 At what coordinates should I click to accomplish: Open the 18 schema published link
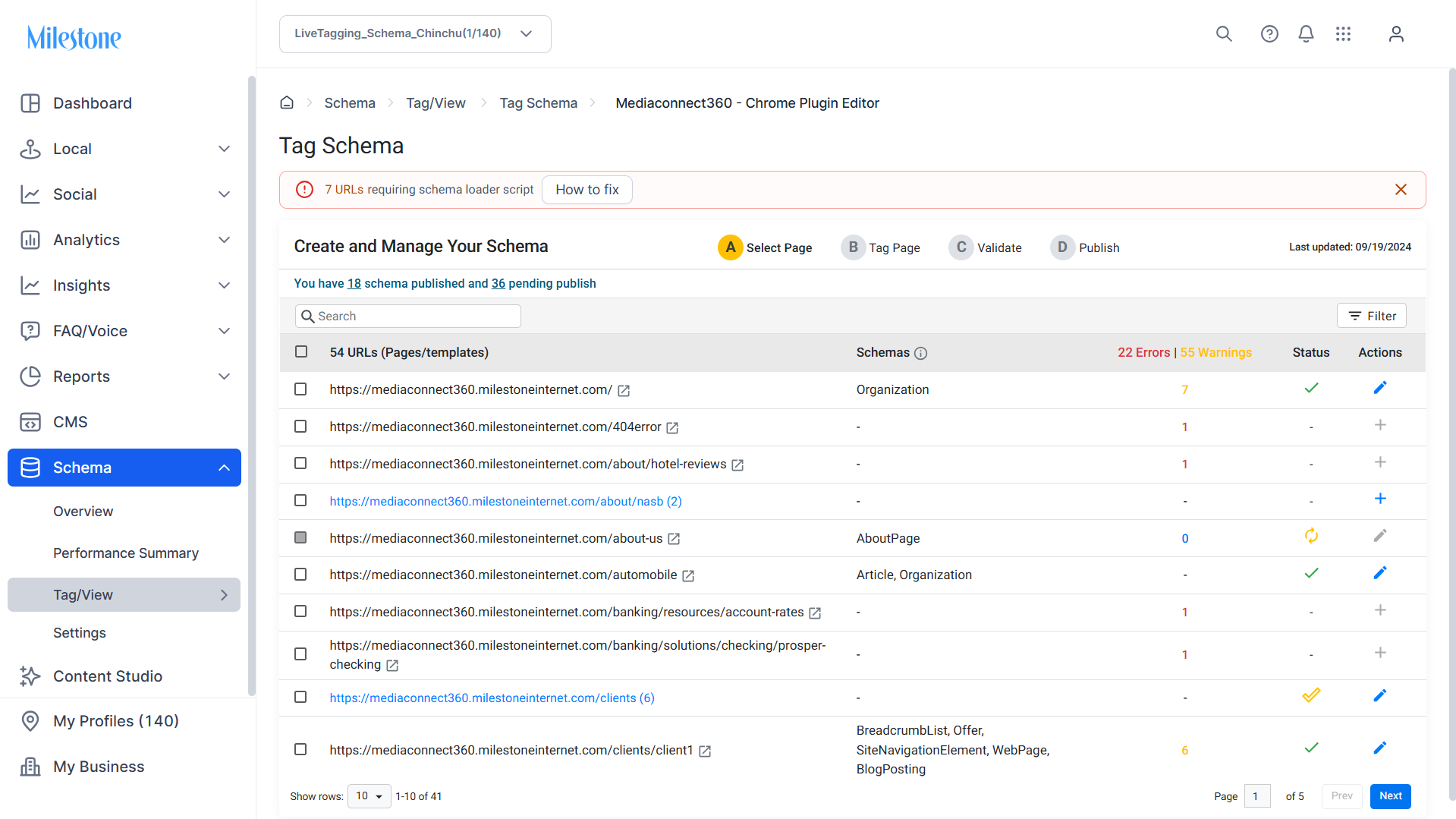coord(354,284)
